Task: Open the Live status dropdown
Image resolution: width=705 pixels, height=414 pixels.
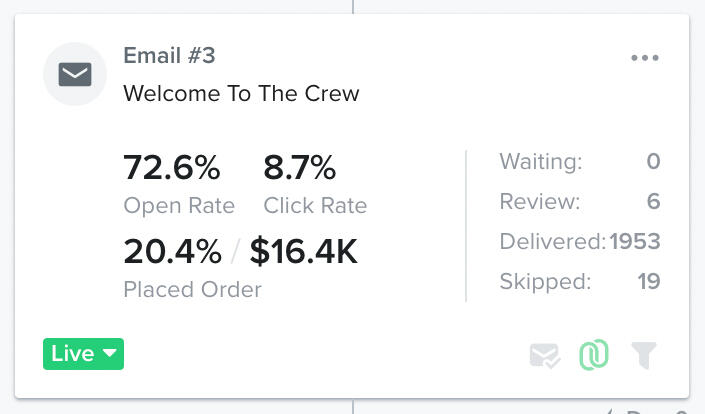Action: (x=83, y=354)
